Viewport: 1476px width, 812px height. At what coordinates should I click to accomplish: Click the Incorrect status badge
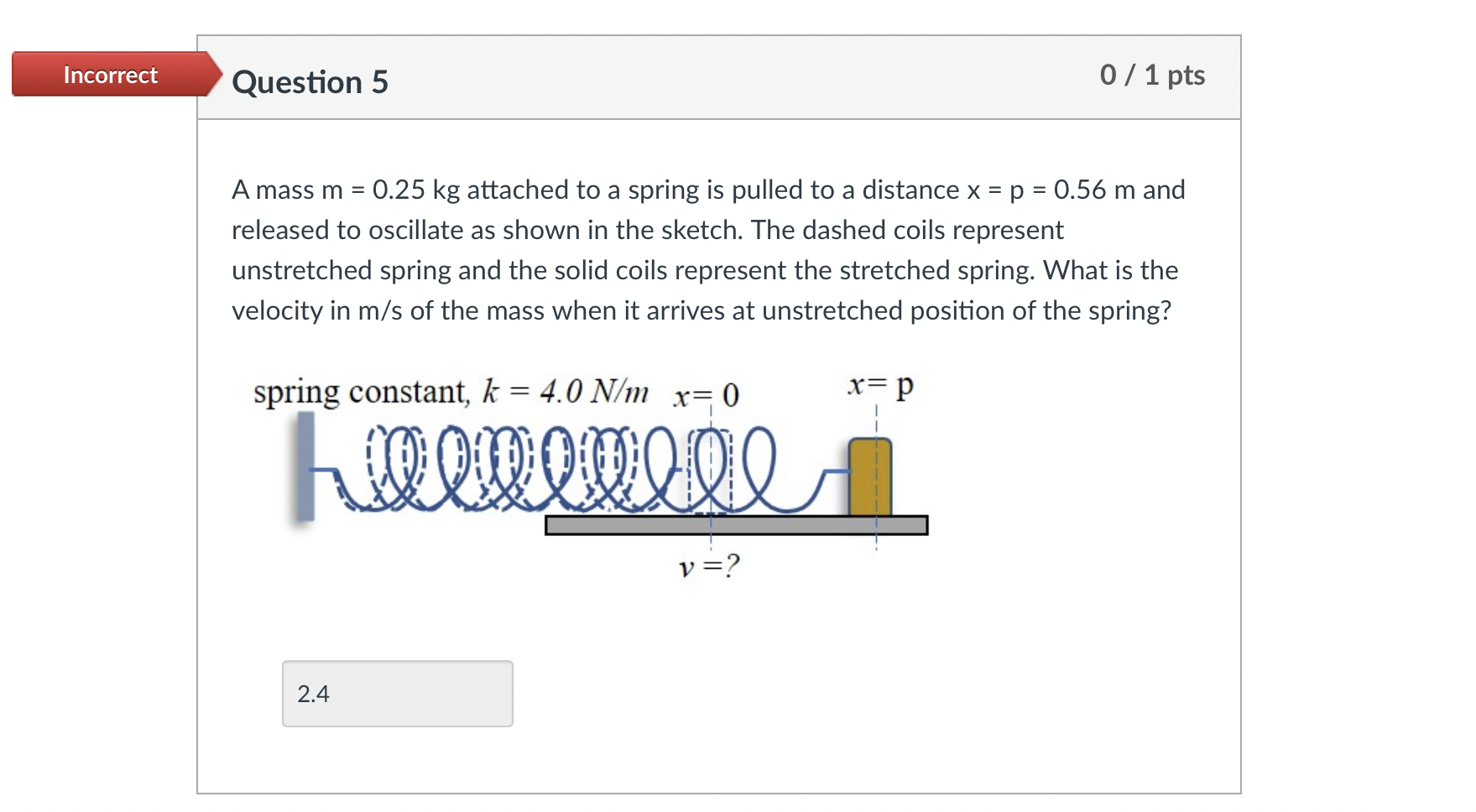(x=110, y=75)
